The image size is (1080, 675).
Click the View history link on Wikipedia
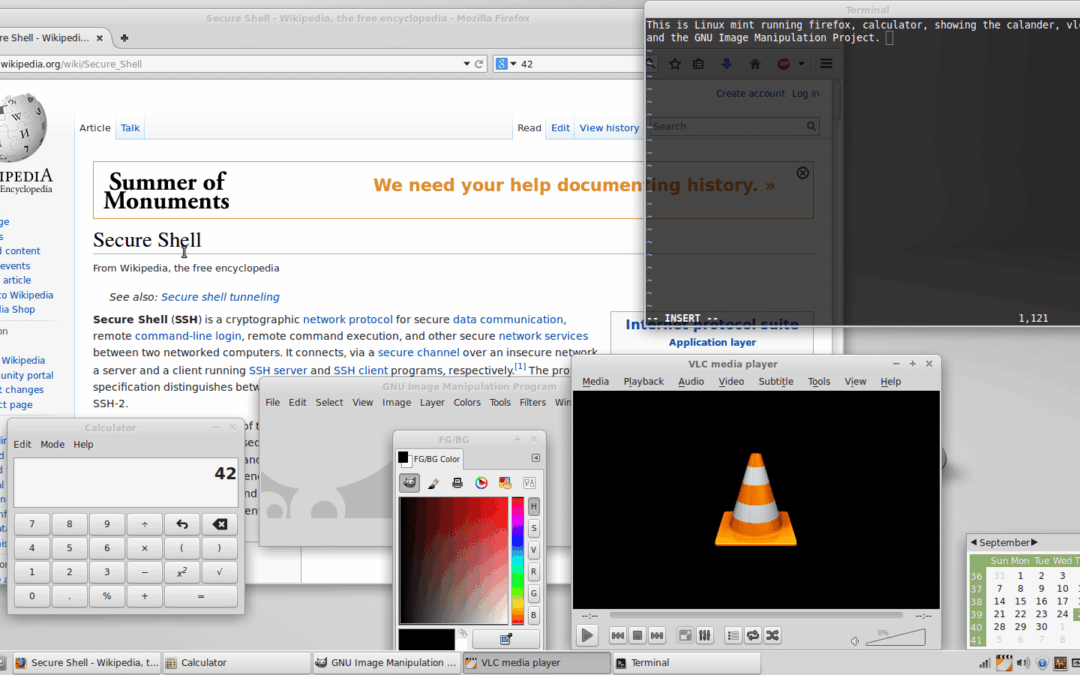click(609, 127)
